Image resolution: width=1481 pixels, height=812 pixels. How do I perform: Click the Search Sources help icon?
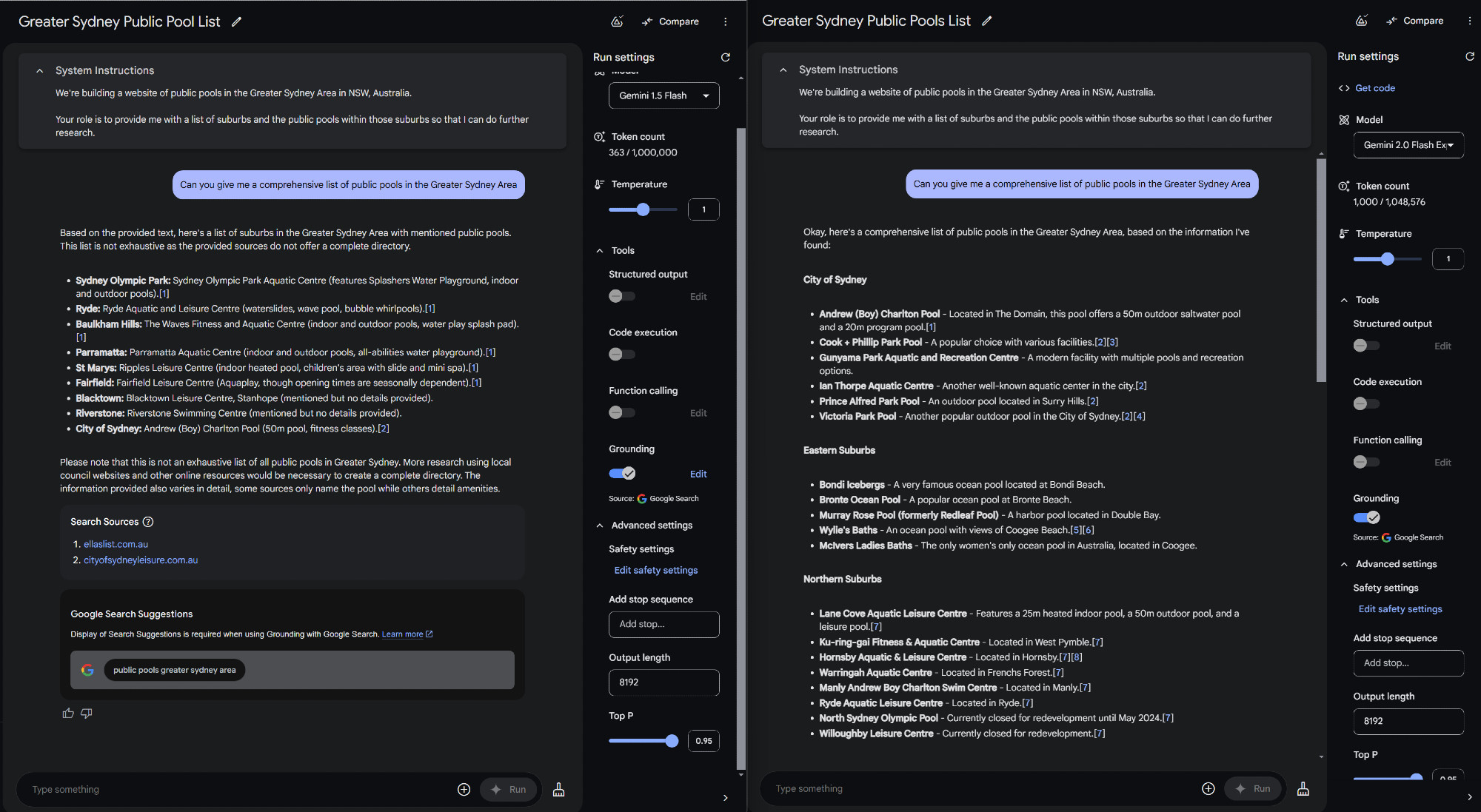[148, 522]
